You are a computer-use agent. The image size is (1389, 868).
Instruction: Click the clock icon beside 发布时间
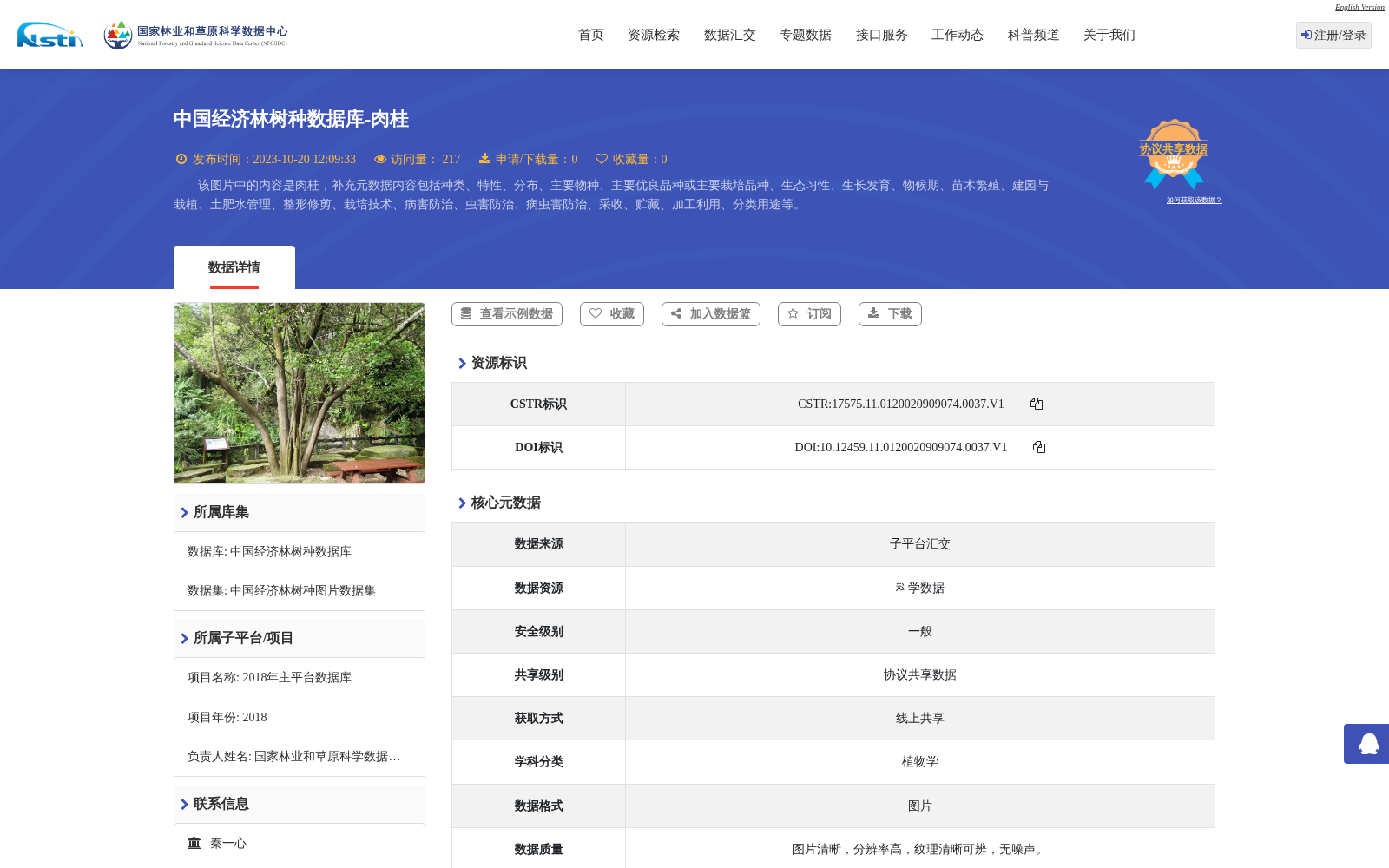coord(181,159)
